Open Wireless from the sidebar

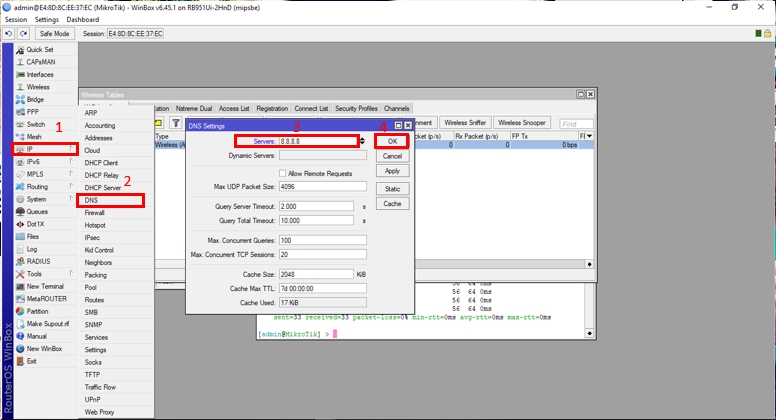point(46,87)
